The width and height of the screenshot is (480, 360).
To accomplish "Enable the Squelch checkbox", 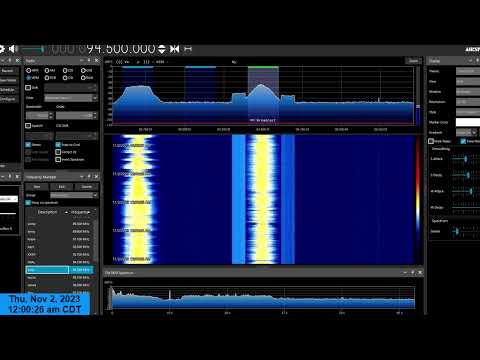I will coord(28,126).
